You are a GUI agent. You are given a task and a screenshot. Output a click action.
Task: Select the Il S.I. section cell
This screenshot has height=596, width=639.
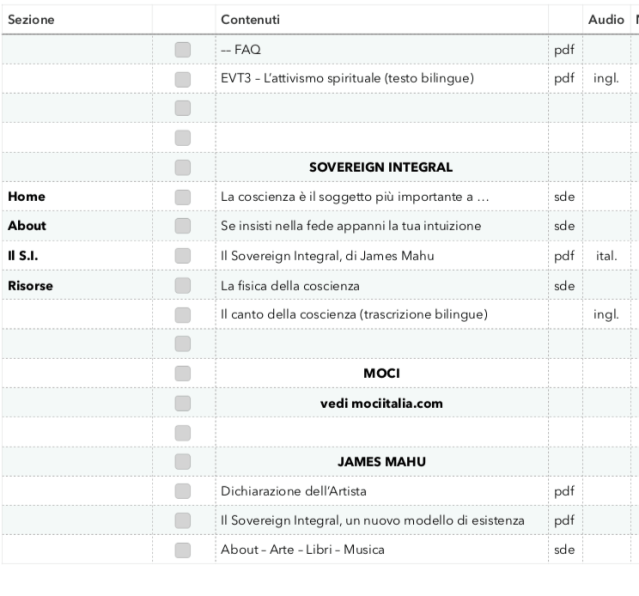pyautogui.click(x=23, y=256)
